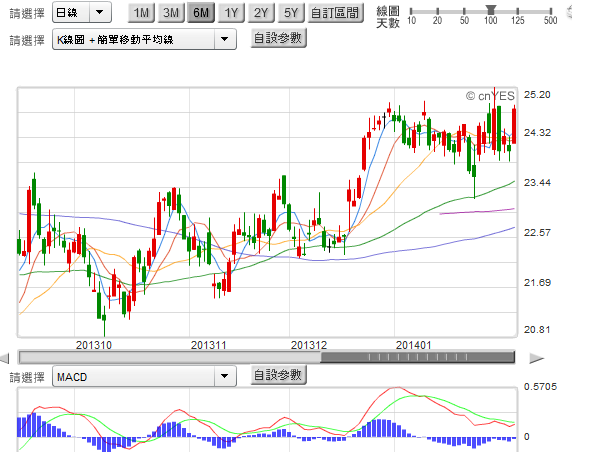Set the 線圖天數 slider to 125
Screen dimensions: 614x460
517,12
